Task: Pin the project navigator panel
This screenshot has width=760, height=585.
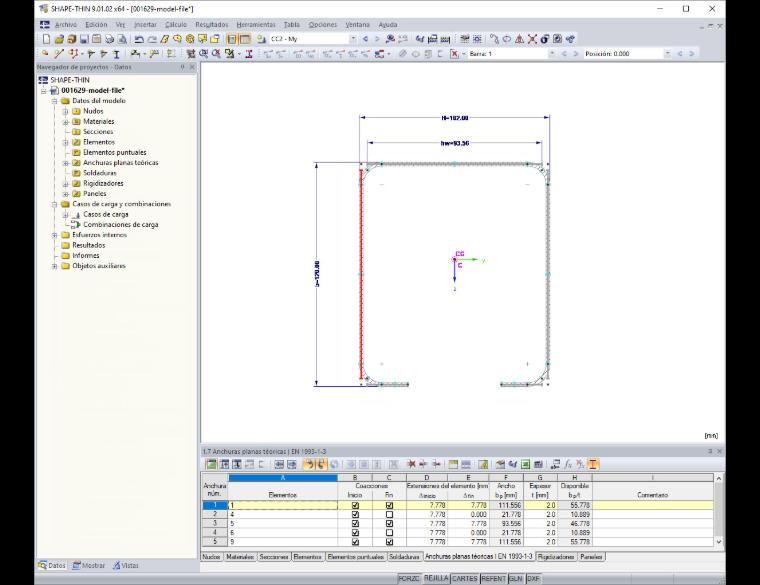Action: pyautogui.click(x=183, y=67)
